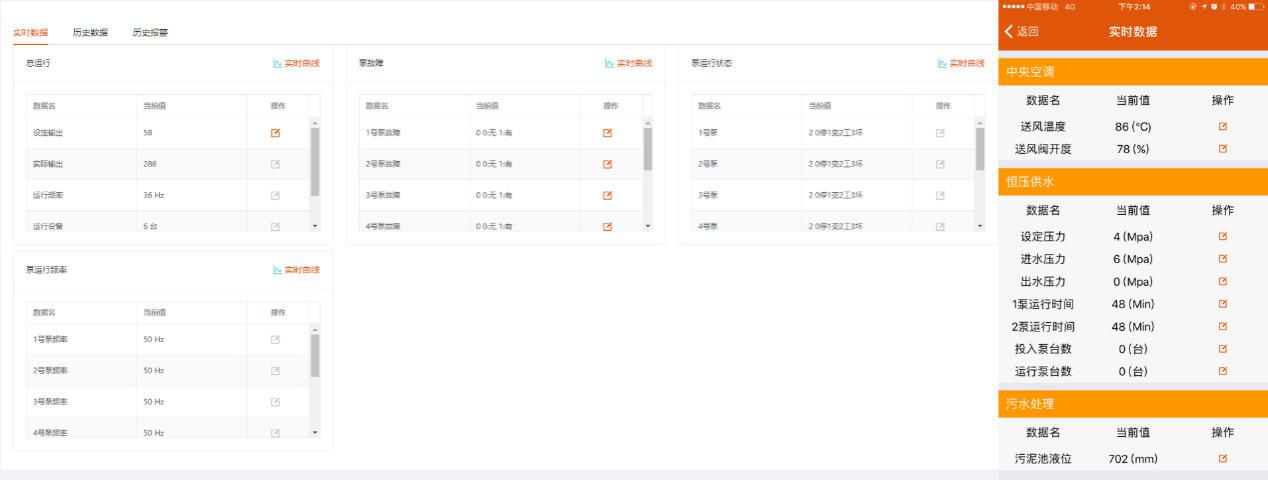Image resolution: width=1268 pixels, height=480 pixels.
Task: Edit the 4号泵故障 row
Action: coord(607,226)
